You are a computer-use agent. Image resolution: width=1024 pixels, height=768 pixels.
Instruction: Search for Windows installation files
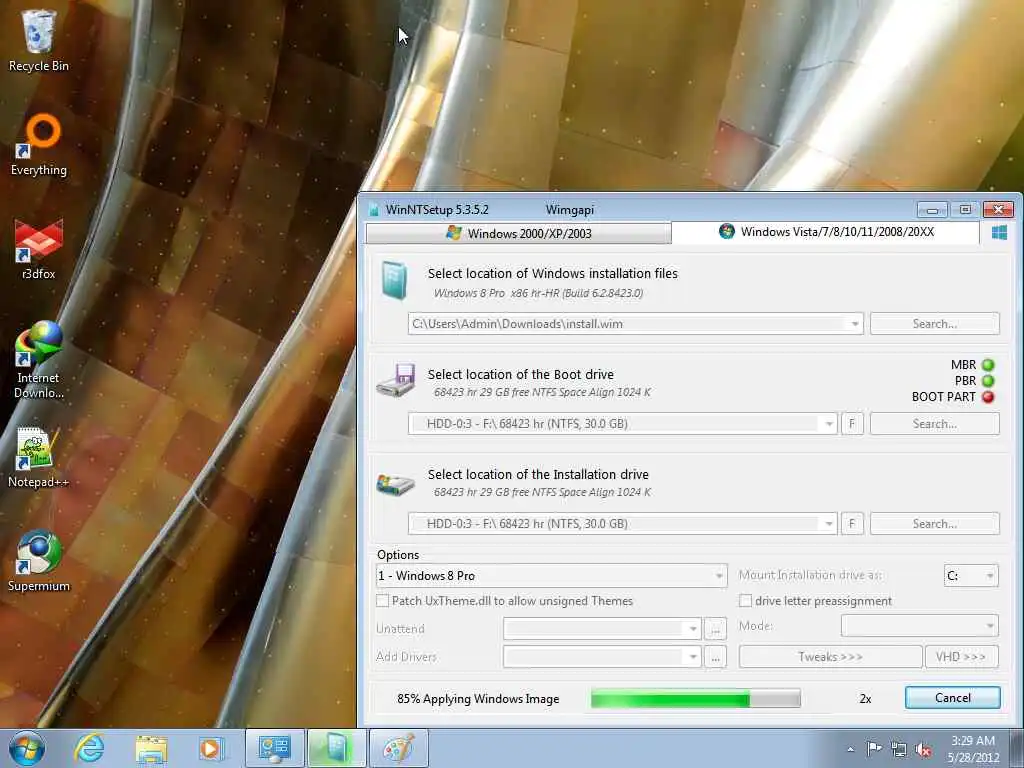pyautogui.click(x=935, y=324)
